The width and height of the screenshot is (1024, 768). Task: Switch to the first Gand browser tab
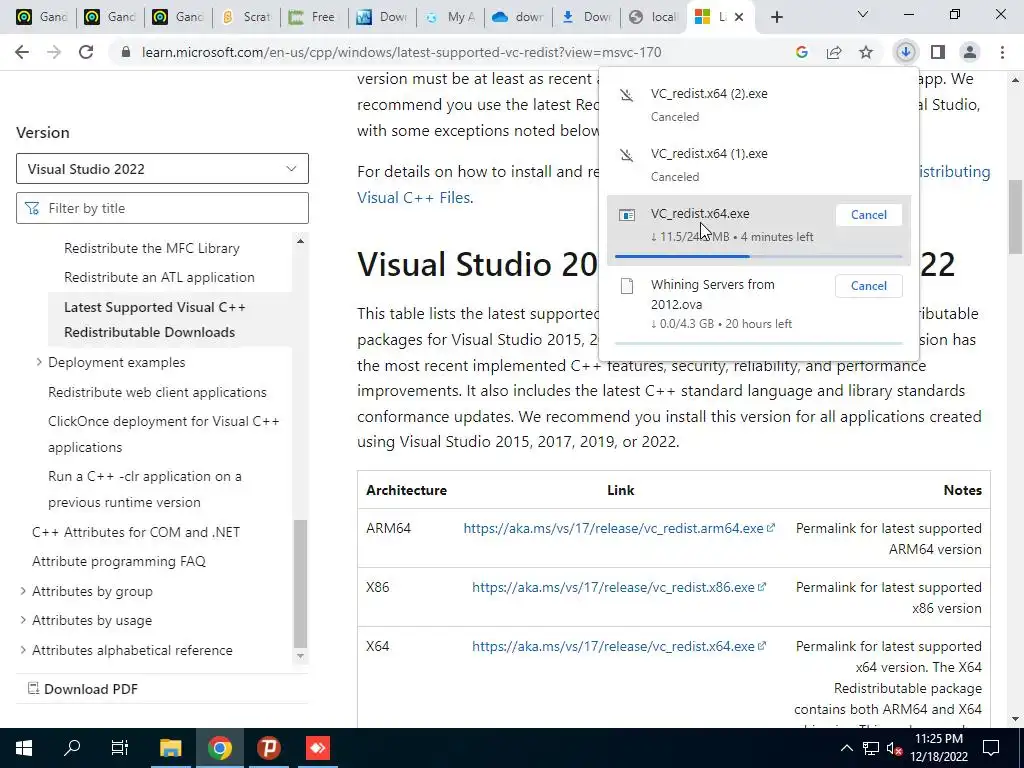point(42,17)
